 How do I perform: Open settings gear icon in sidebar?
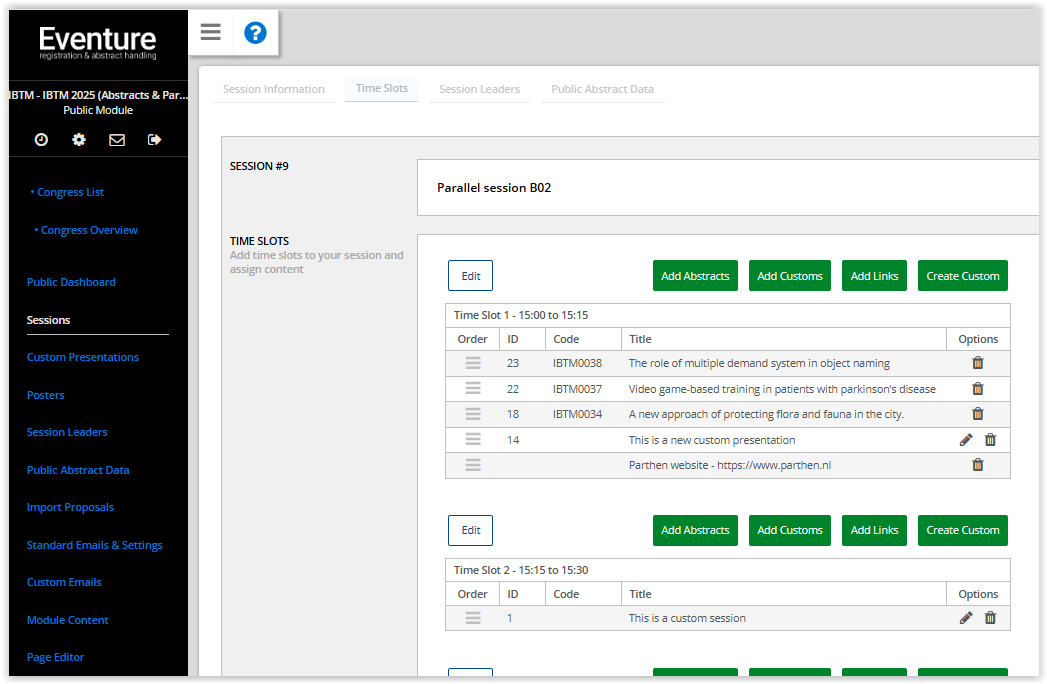(79, 140)
